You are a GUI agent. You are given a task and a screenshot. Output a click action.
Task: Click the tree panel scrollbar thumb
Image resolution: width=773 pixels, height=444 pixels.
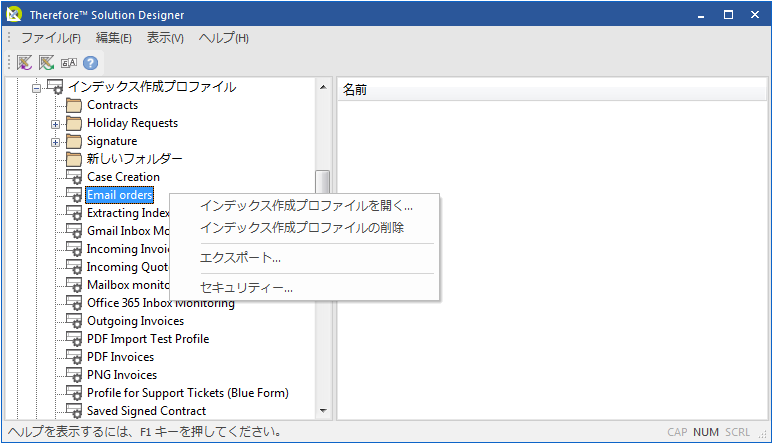pyautogui.click(x=323, y=181)
